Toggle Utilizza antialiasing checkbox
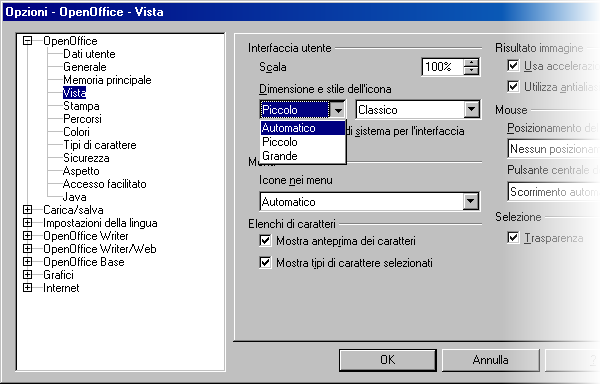The width and height of the screenshot is (600, 384). pyautogui.click(x=513, y=86)
